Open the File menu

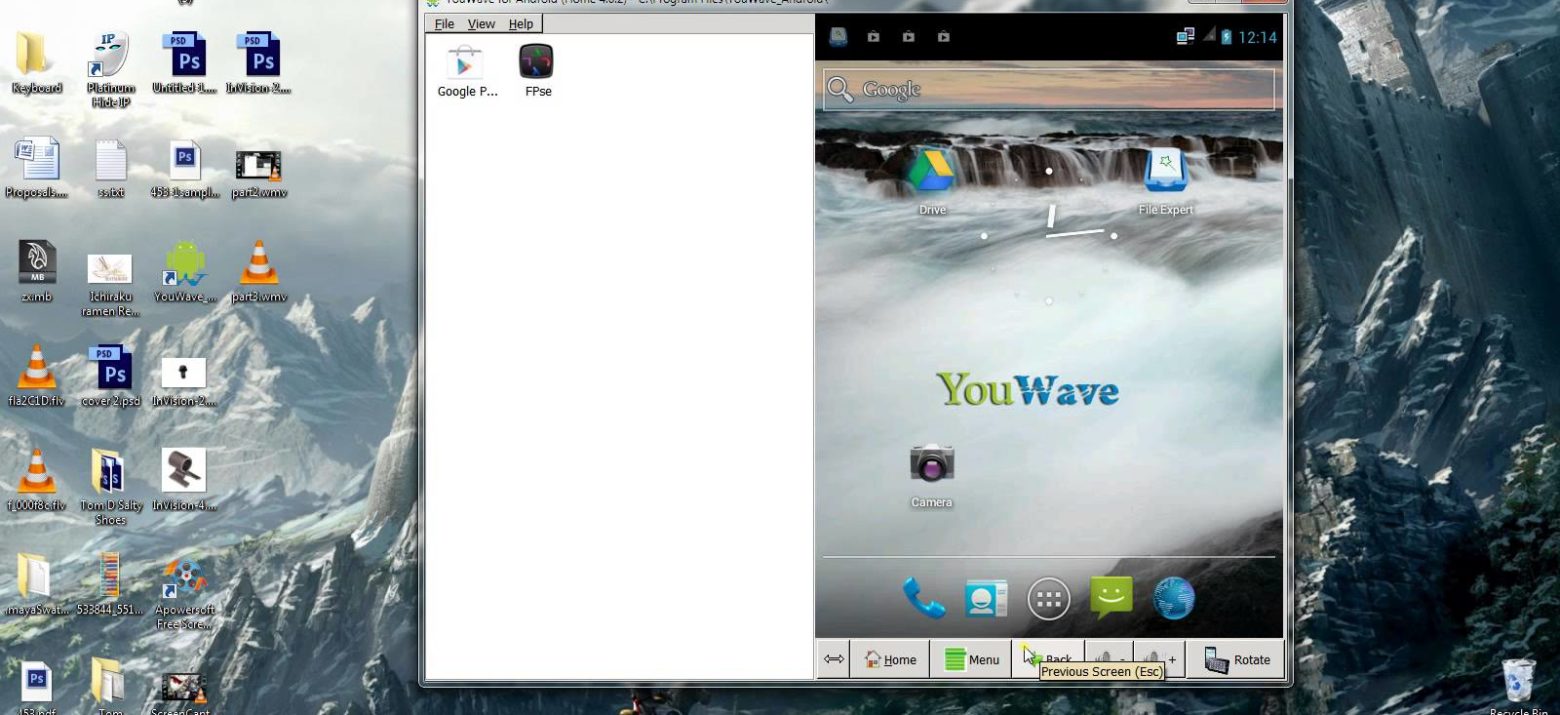444,24
